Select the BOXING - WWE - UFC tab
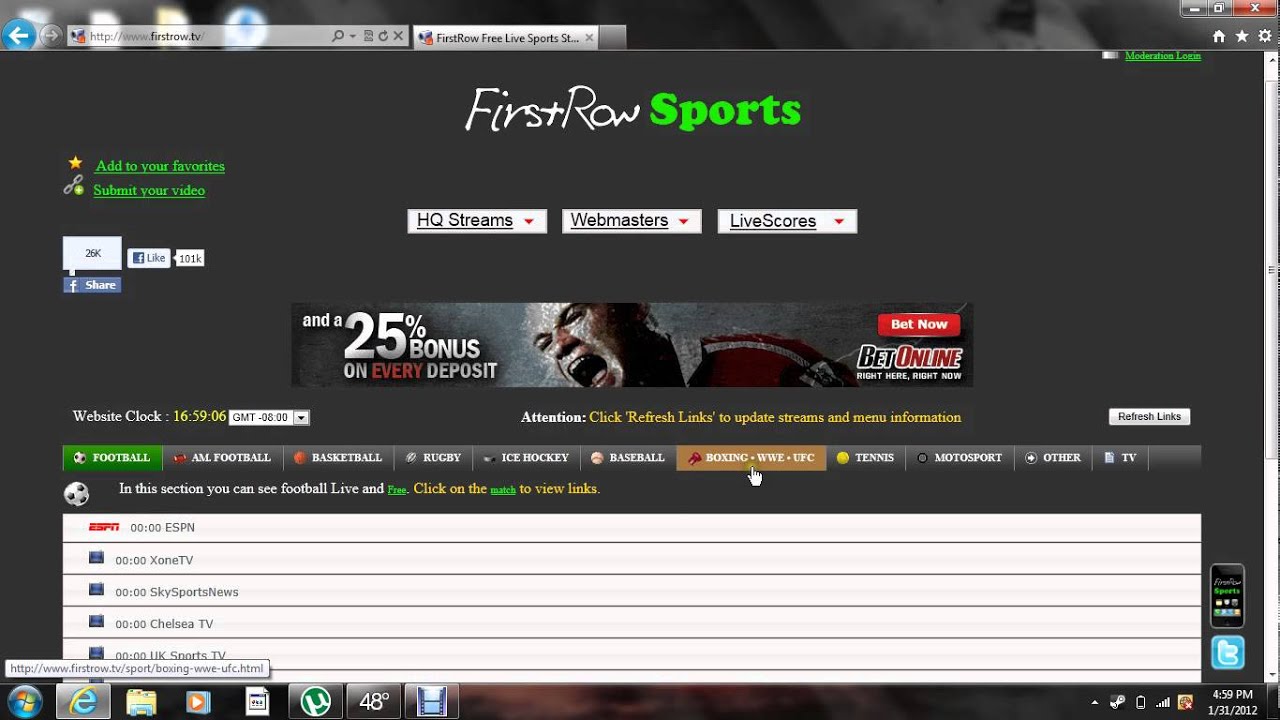1280x720 pixels. 751,458
